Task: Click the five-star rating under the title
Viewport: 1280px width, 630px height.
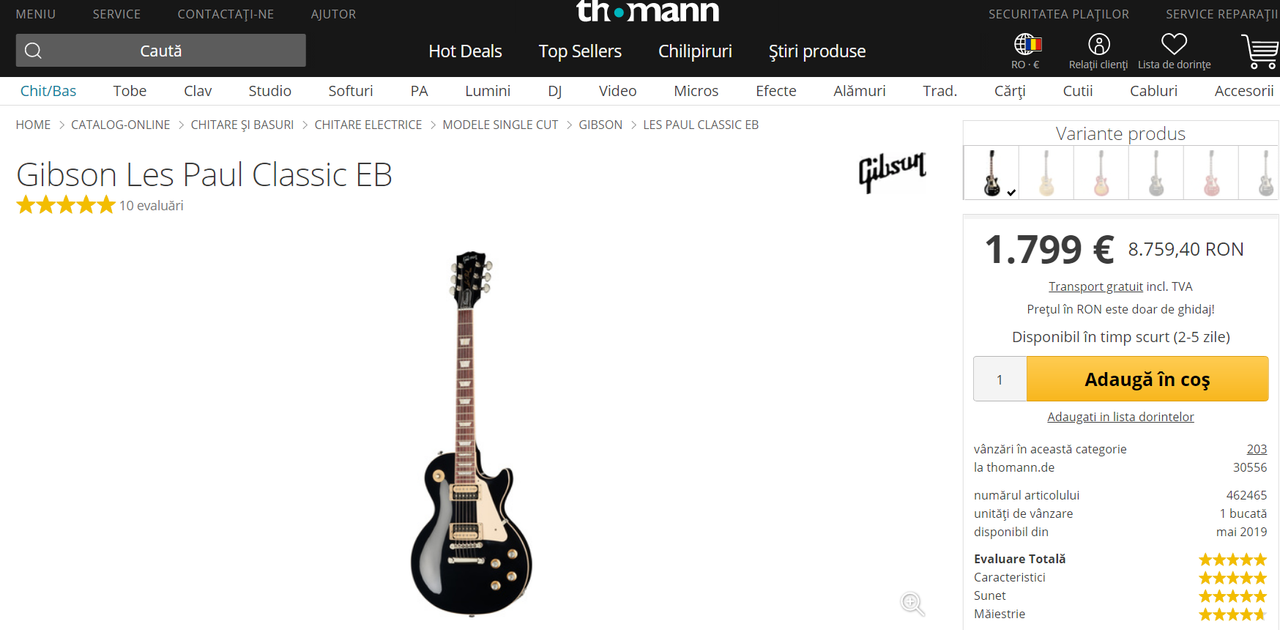Action: click(x=66, y=205)
